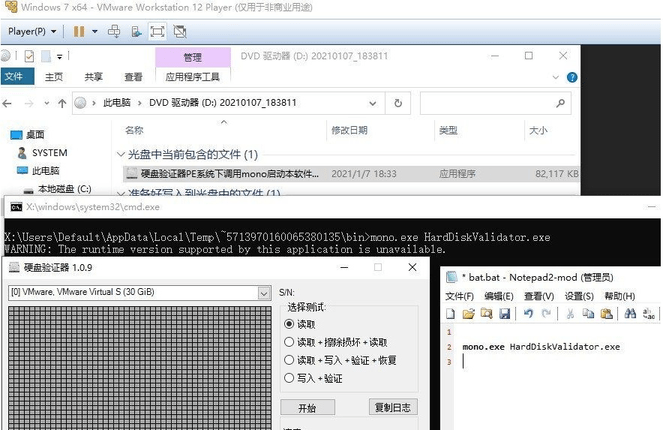Click browse file icon in Notepad2-mod toolbar

pos(487,314)
